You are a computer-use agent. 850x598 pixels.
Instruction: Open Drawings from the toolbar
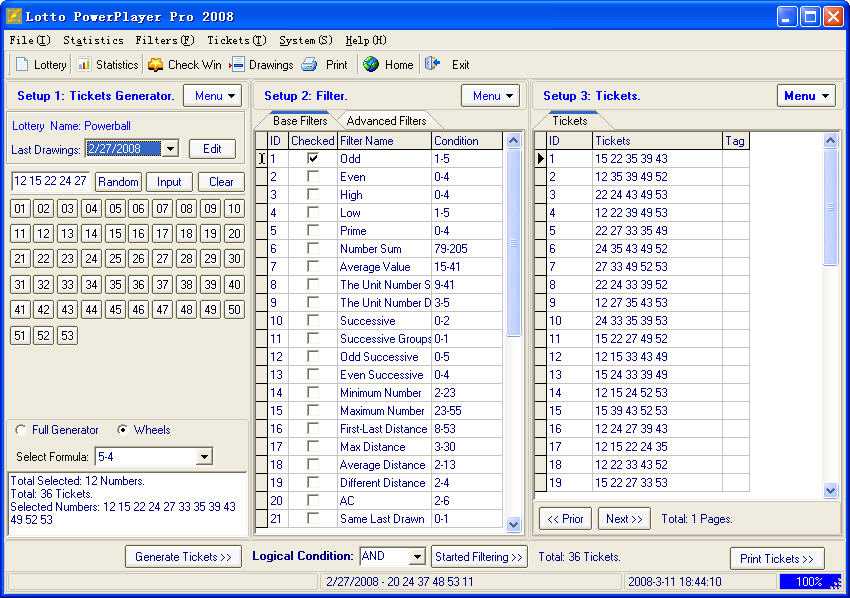[x=238, y=64]
